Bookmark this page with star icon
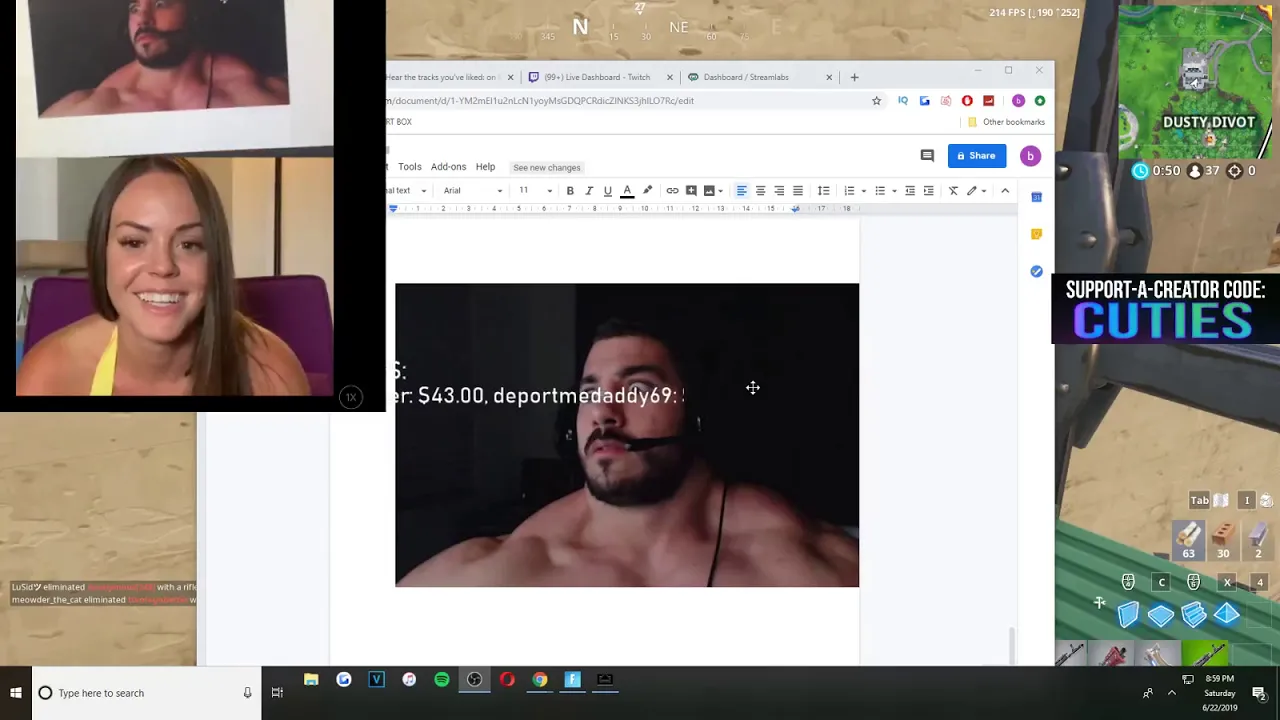1280x720 pixels. [x=876, y=101]
